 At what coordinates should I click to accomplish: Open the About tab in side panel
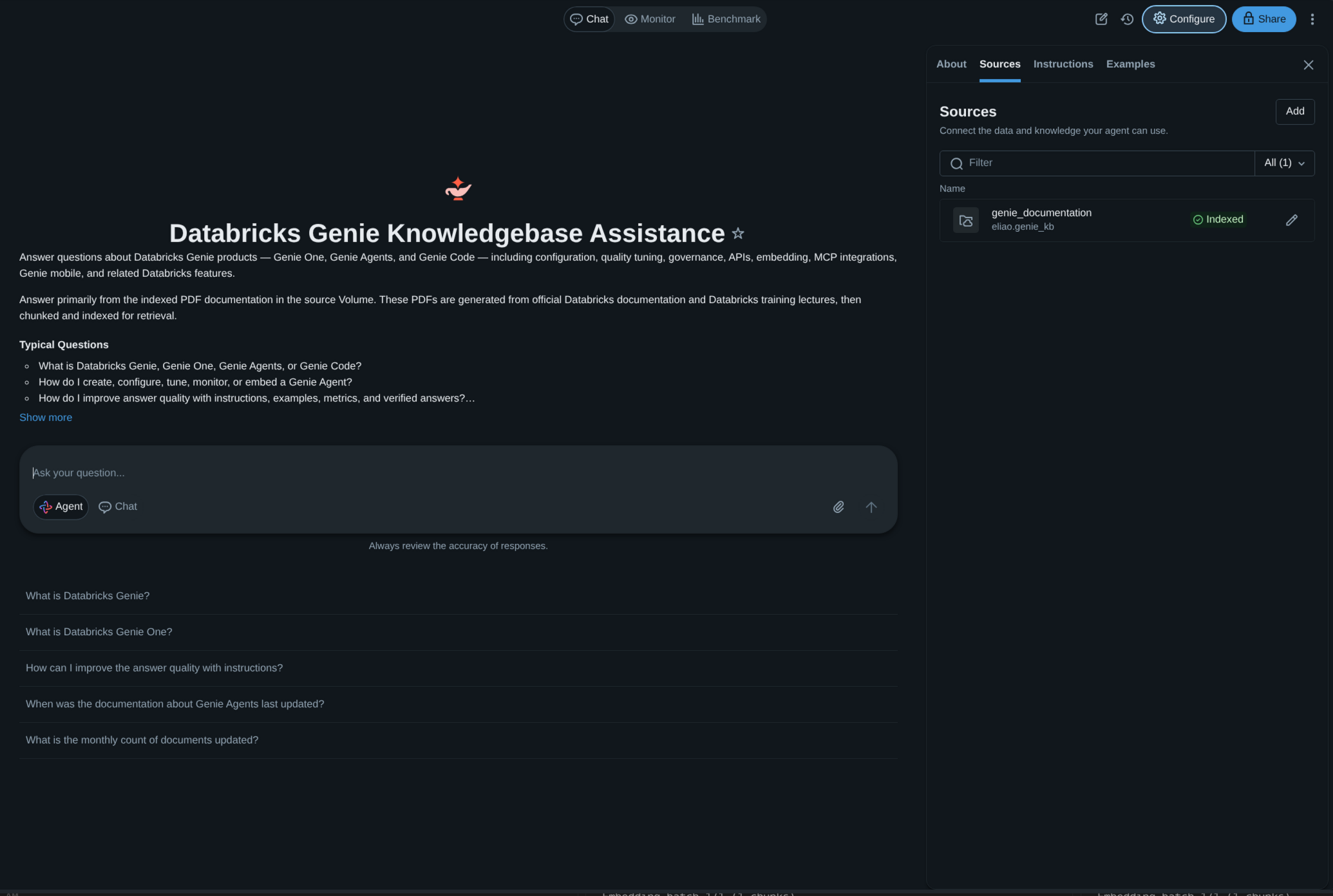coord(951,64)
